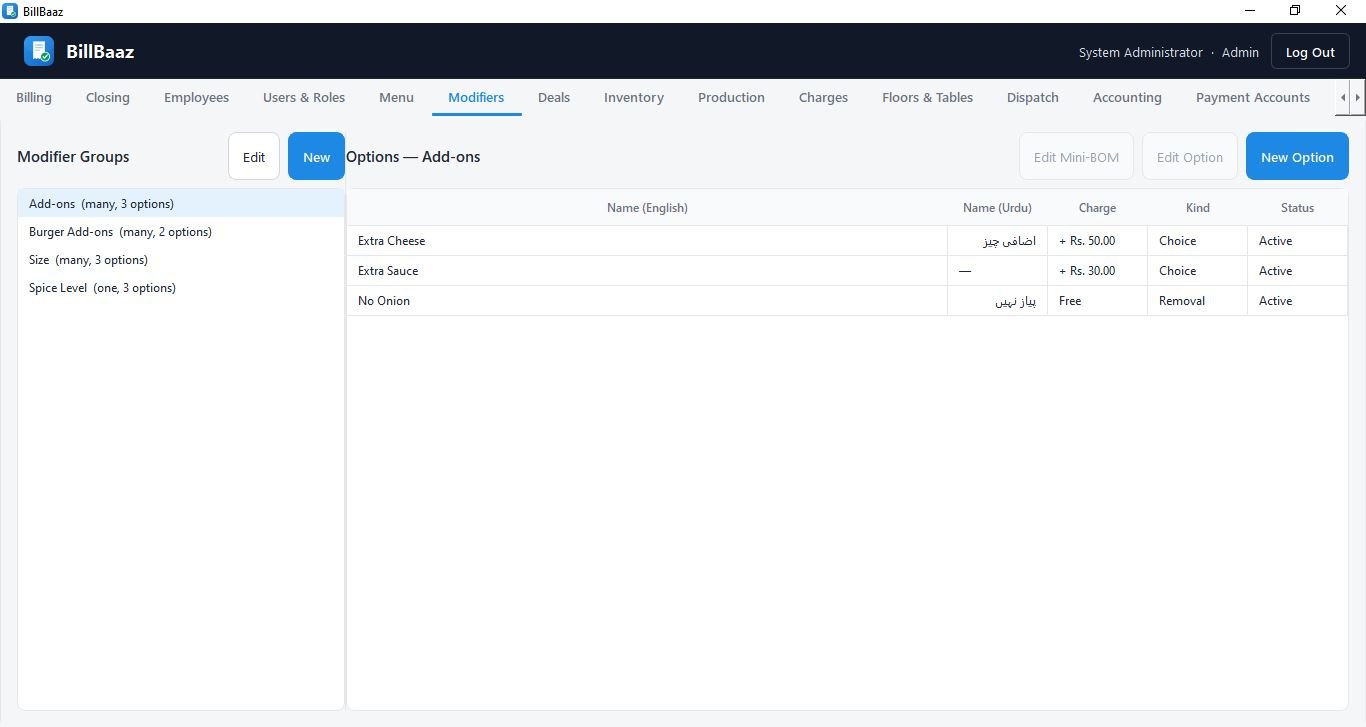
Task: Select the Extra Sauce option row
Action: tap(847, 270)
